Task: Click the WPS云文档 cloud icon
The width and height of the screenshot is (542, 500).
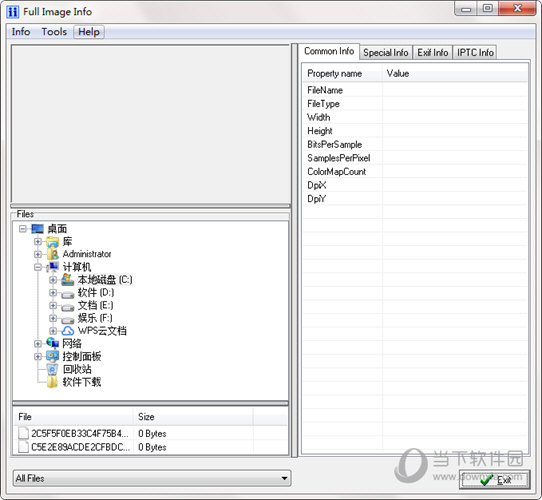Action: [x=68, y=331]
